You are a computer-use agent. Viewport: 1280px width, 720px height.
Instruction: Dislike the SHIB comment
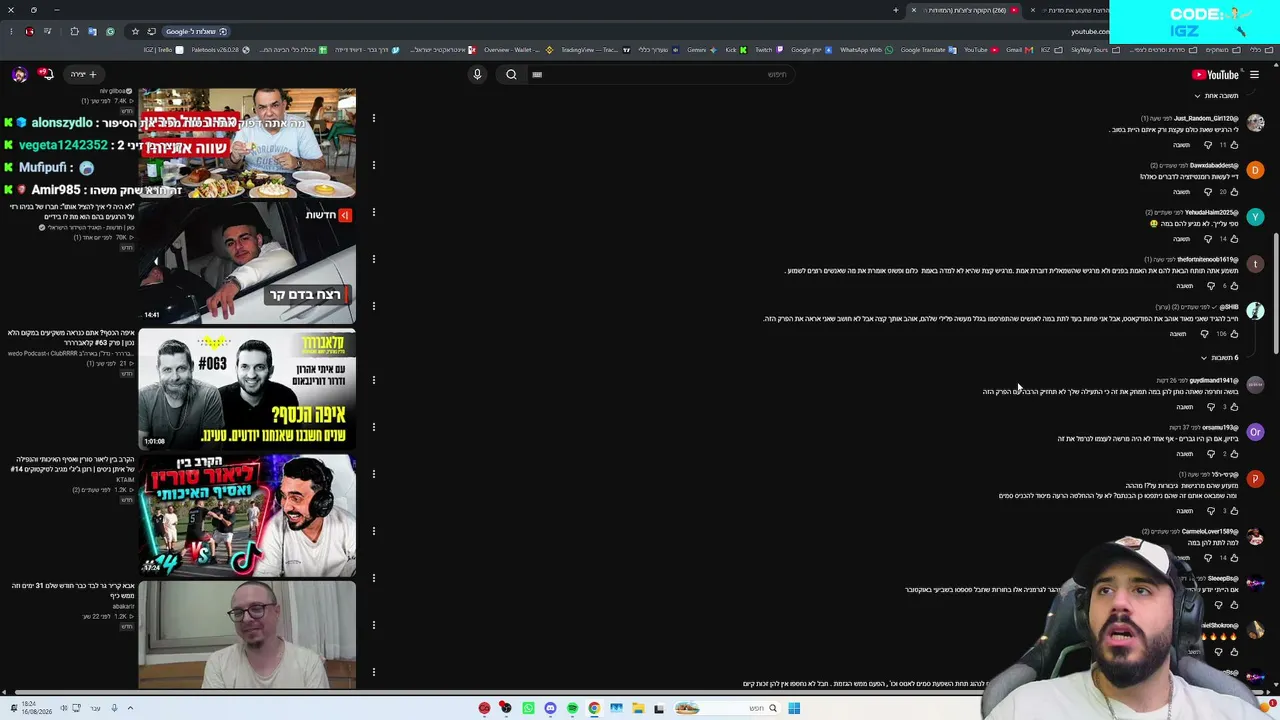1204,334
